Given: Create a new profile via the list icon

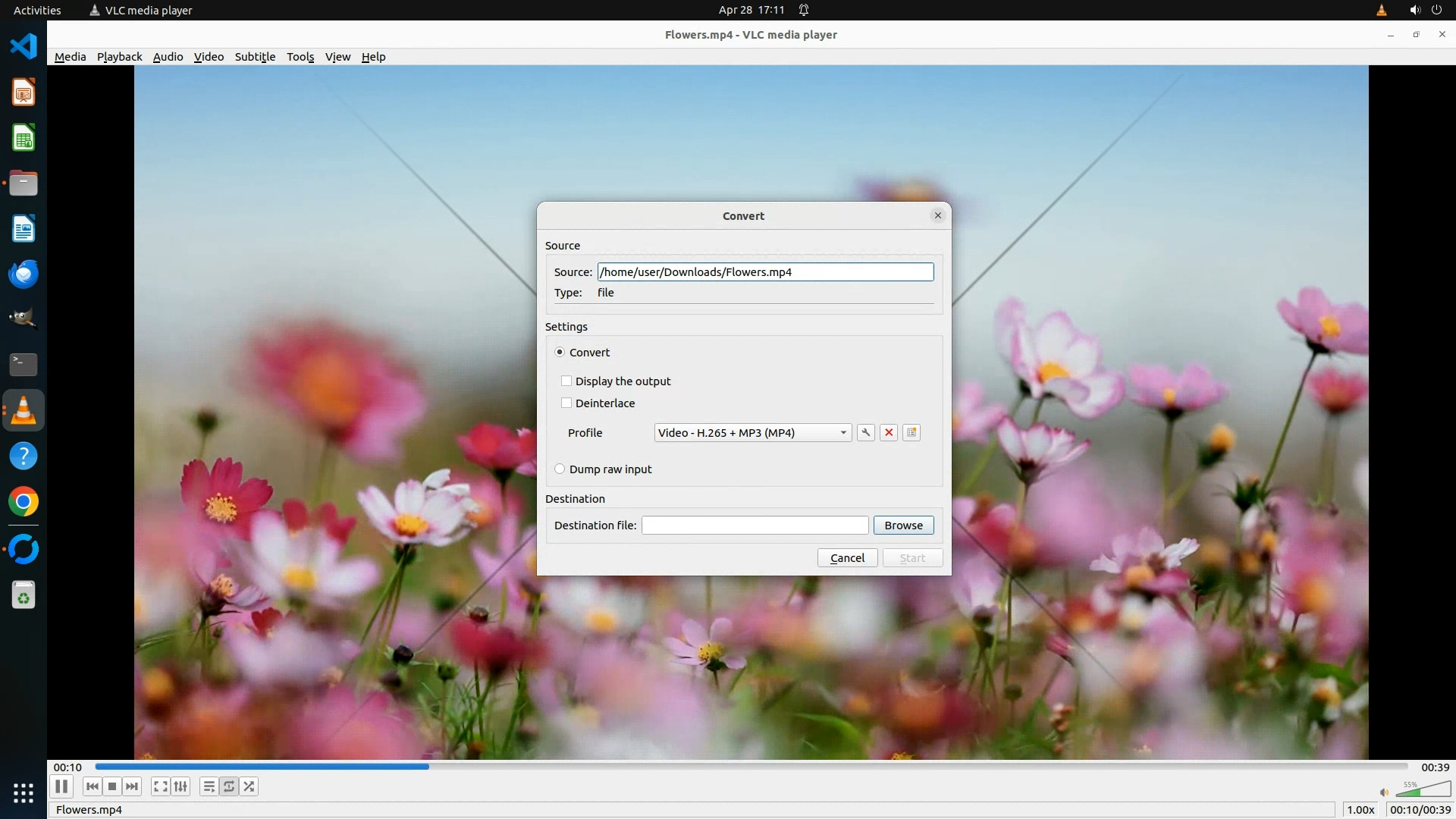Looking at the screenshot, I should click(912, 432).
